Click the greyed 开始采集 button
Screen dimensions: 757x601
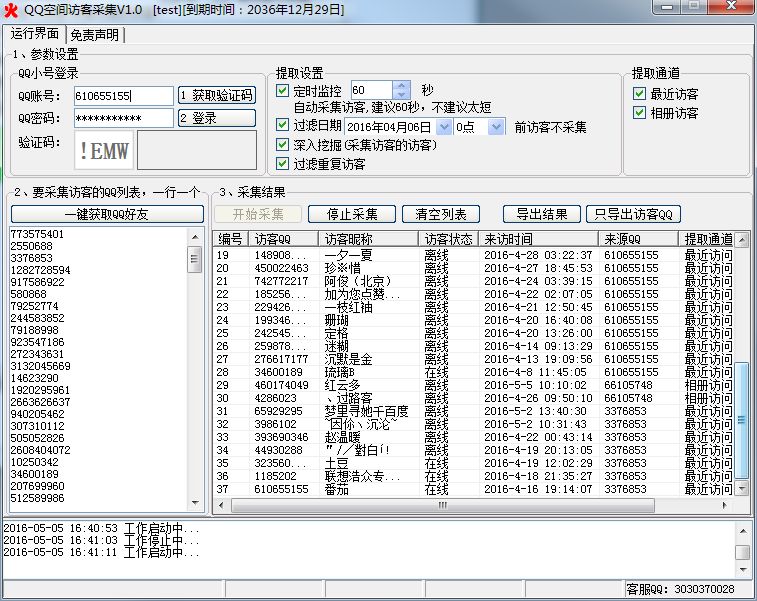point(258,214)
